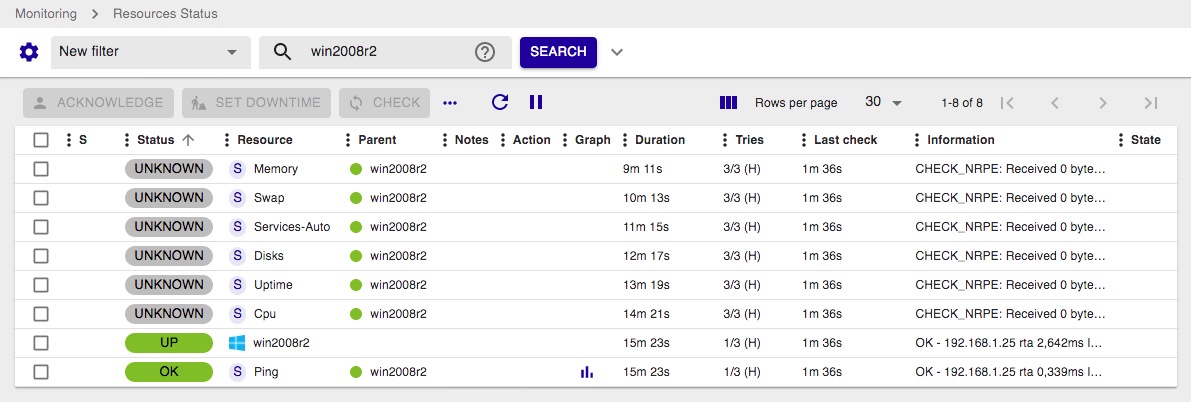Toggle the select all rows checkbox
1191x402 pixels.
point(41,140)
